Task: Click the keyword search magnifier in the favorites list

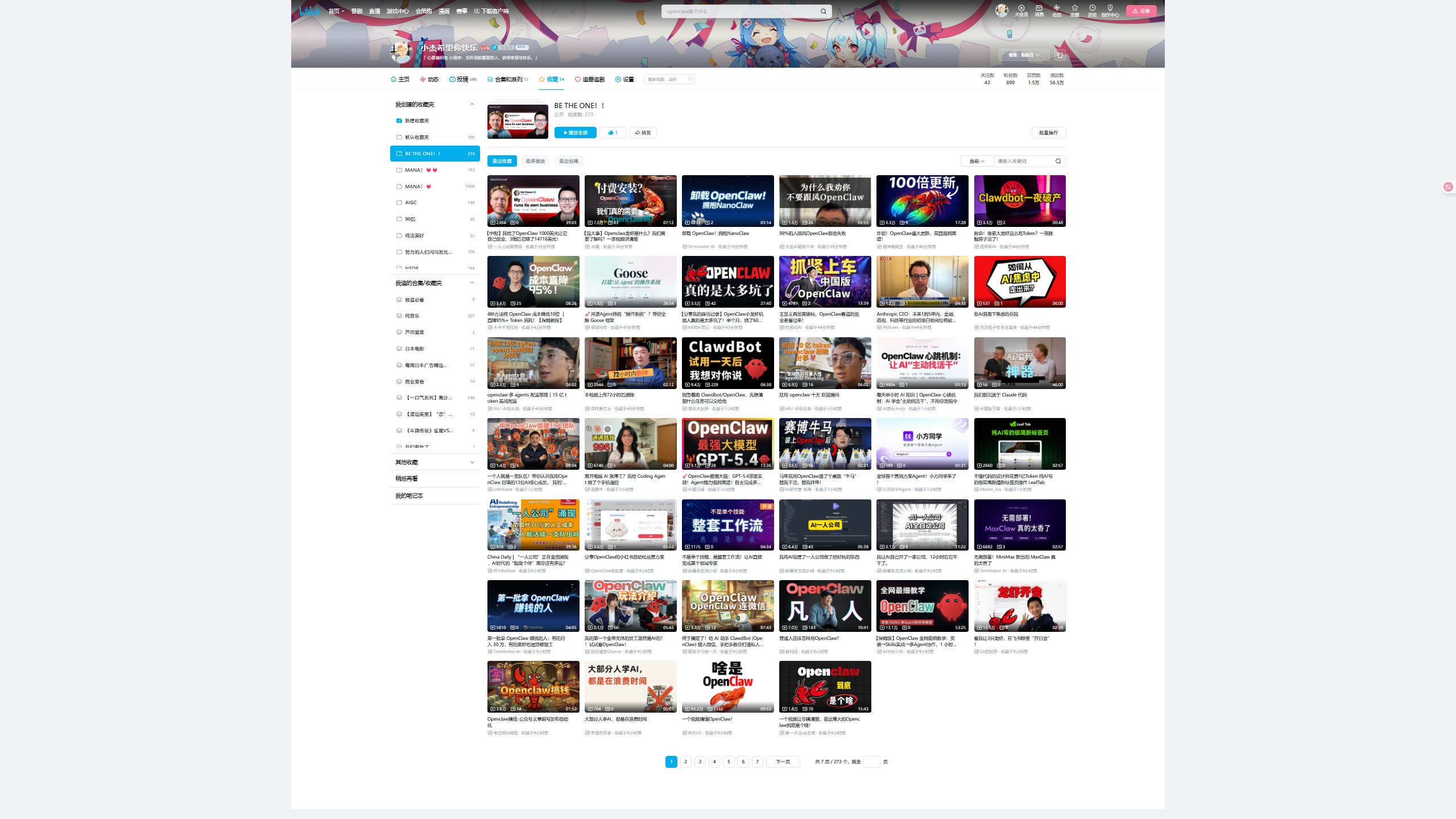Action: tap(1058, 161)
